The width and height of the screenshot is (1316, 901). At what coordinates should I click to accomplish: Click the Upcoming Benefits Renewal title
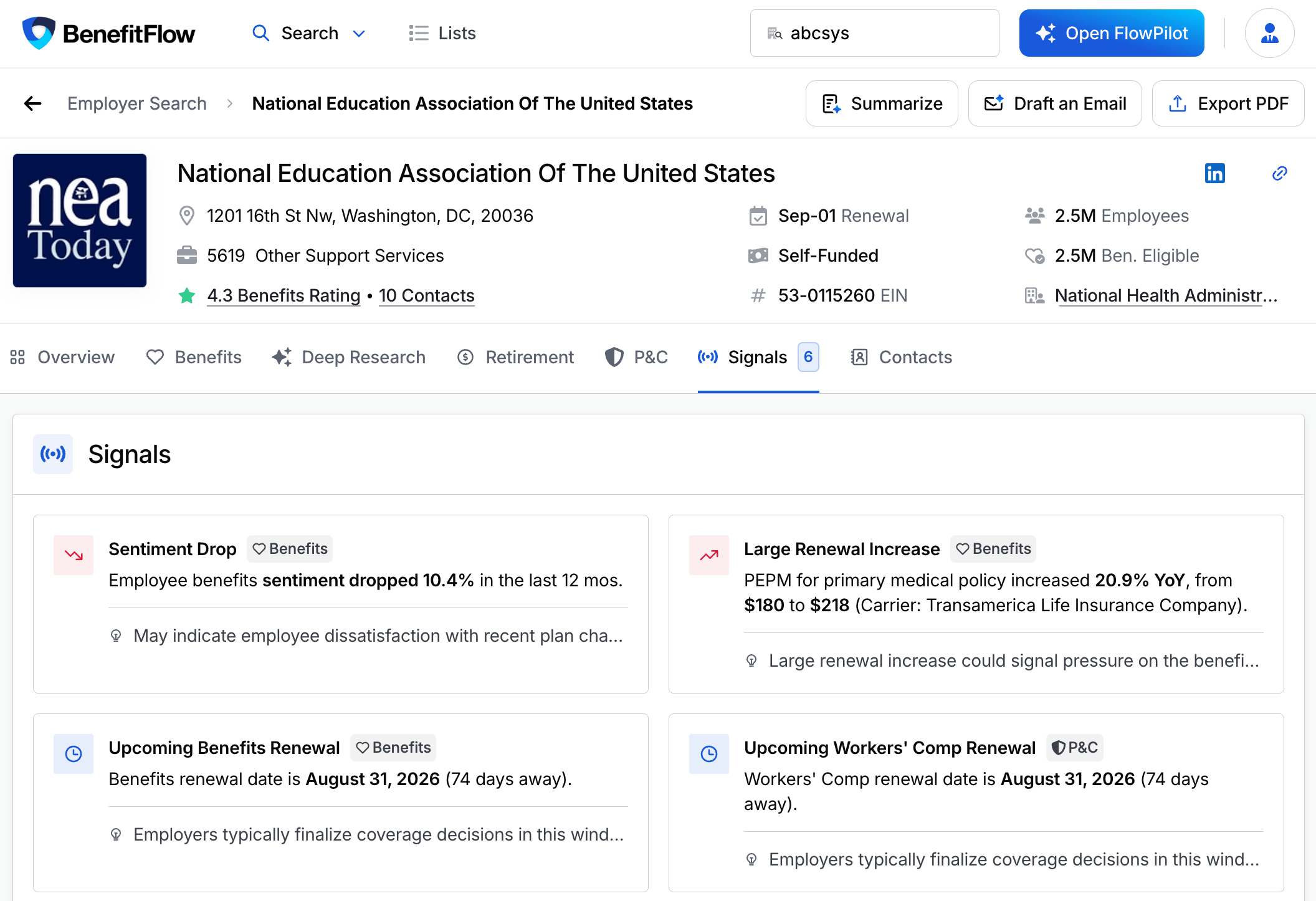tap(224, 748)
